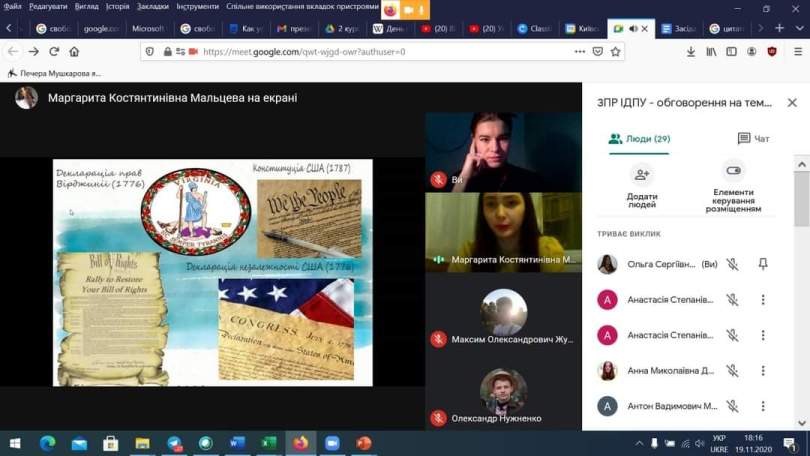Image resolution: width=810 pixels, height=456 pixels.
Task: Show hidden system tray icons
Action: [x=639, y=443]
